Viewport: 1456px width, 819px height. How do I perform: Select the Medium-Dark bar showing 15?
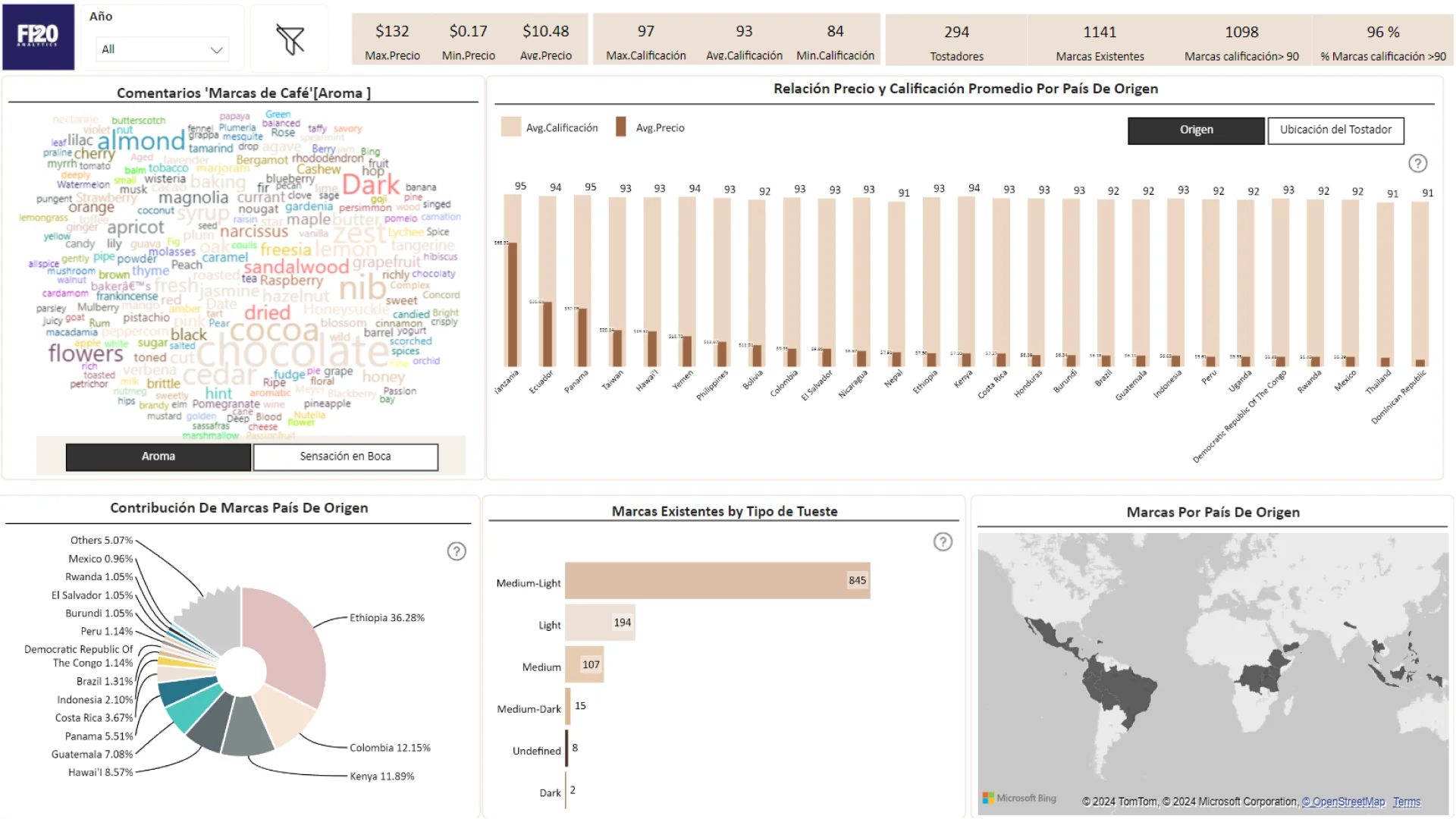tap(568, 706)
